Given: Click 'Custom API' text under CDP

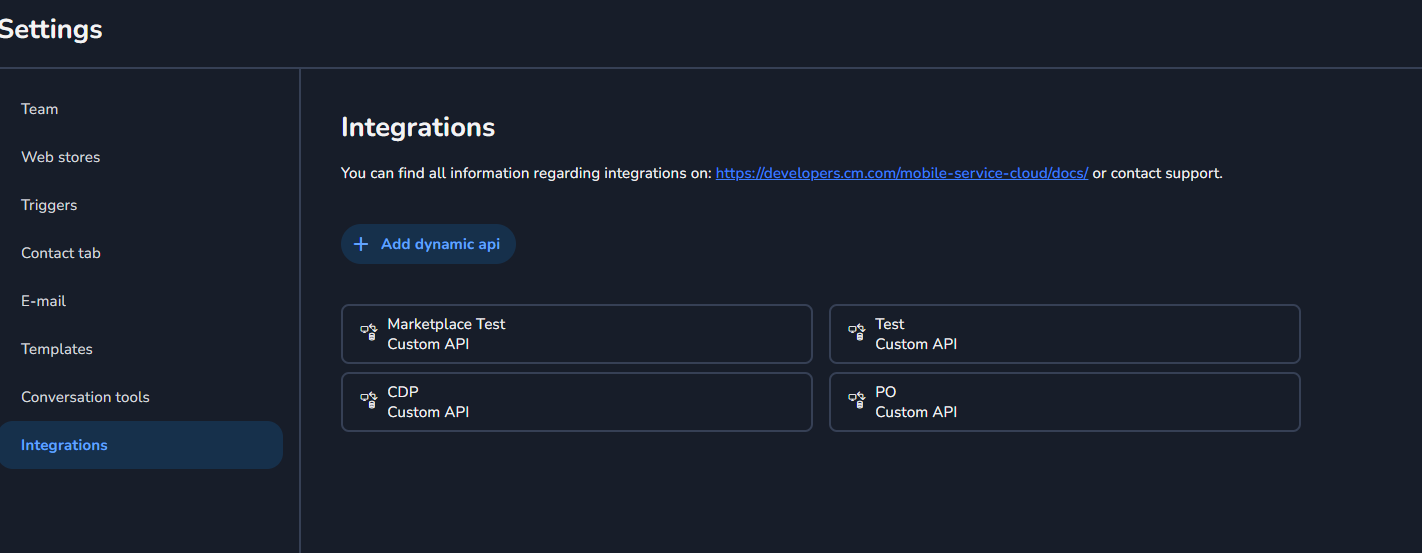Looking at the screenshot, I should click(x=428, y=412).
